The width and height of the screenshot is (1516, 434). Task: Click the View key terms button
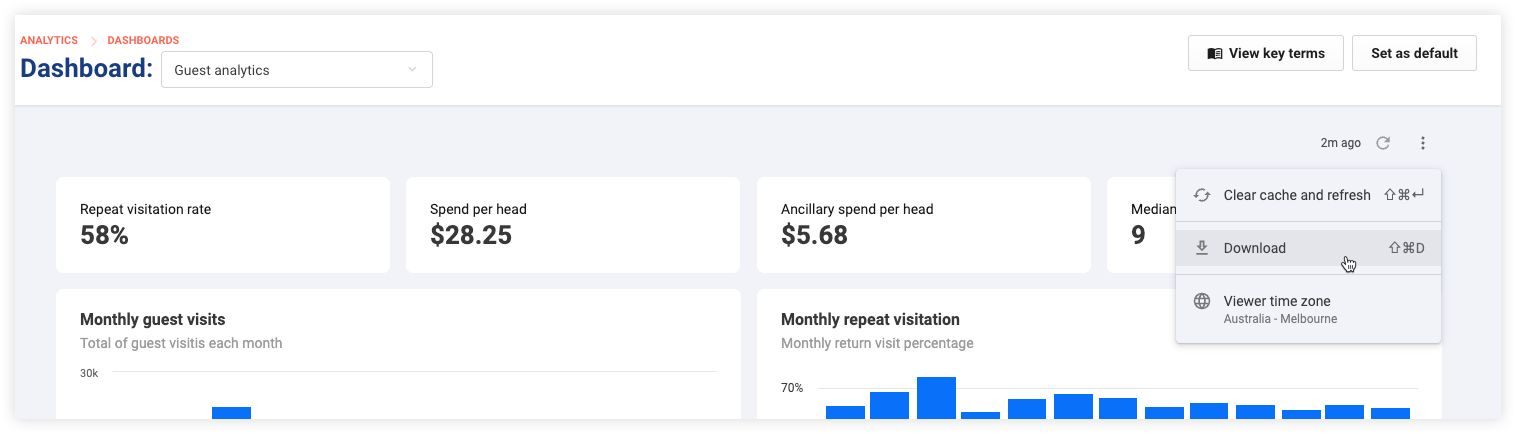coord(1266,53)
